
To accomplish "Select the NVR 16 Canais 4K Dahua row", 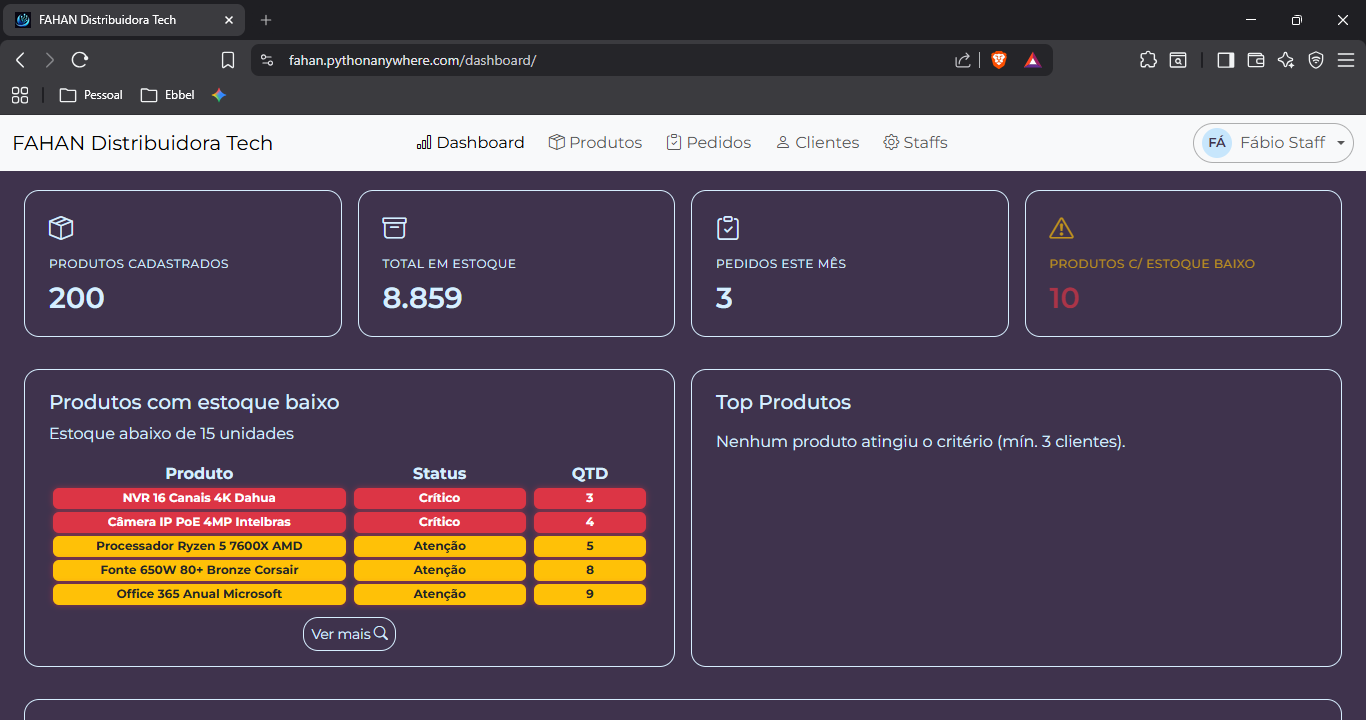I will (349, 498).
